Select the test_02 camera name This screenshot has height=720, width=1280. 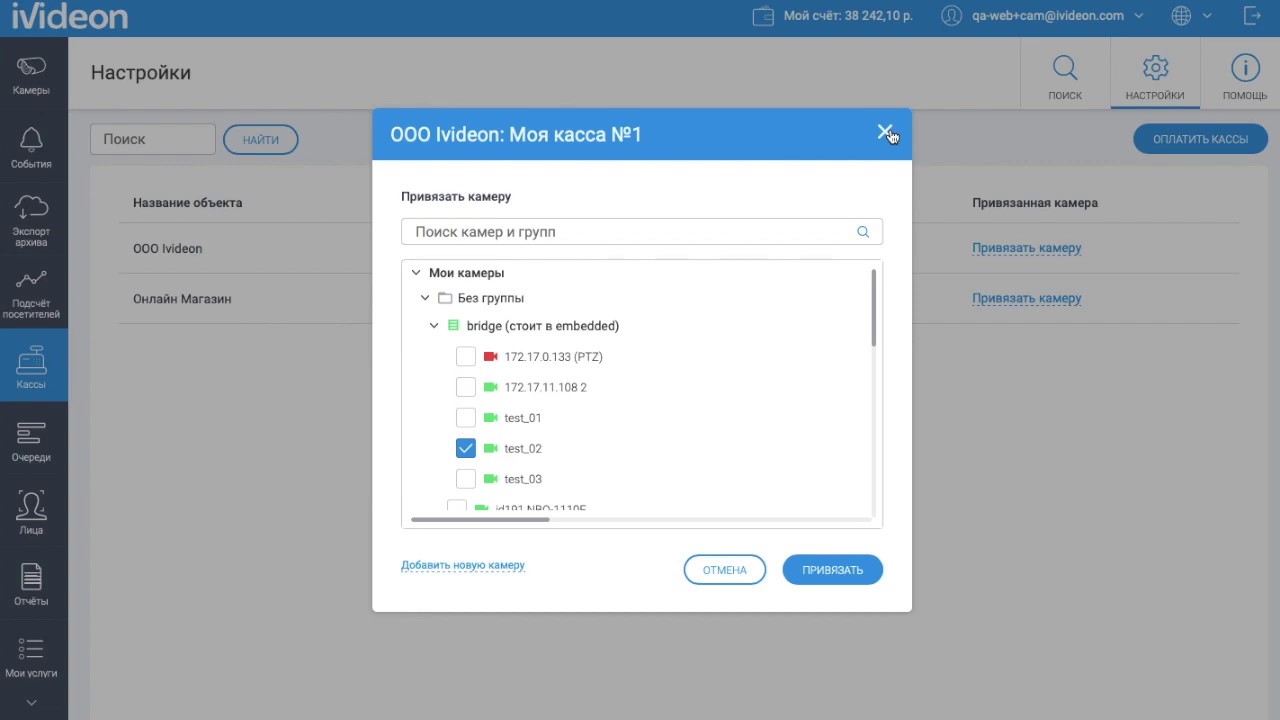pos(523,449)
